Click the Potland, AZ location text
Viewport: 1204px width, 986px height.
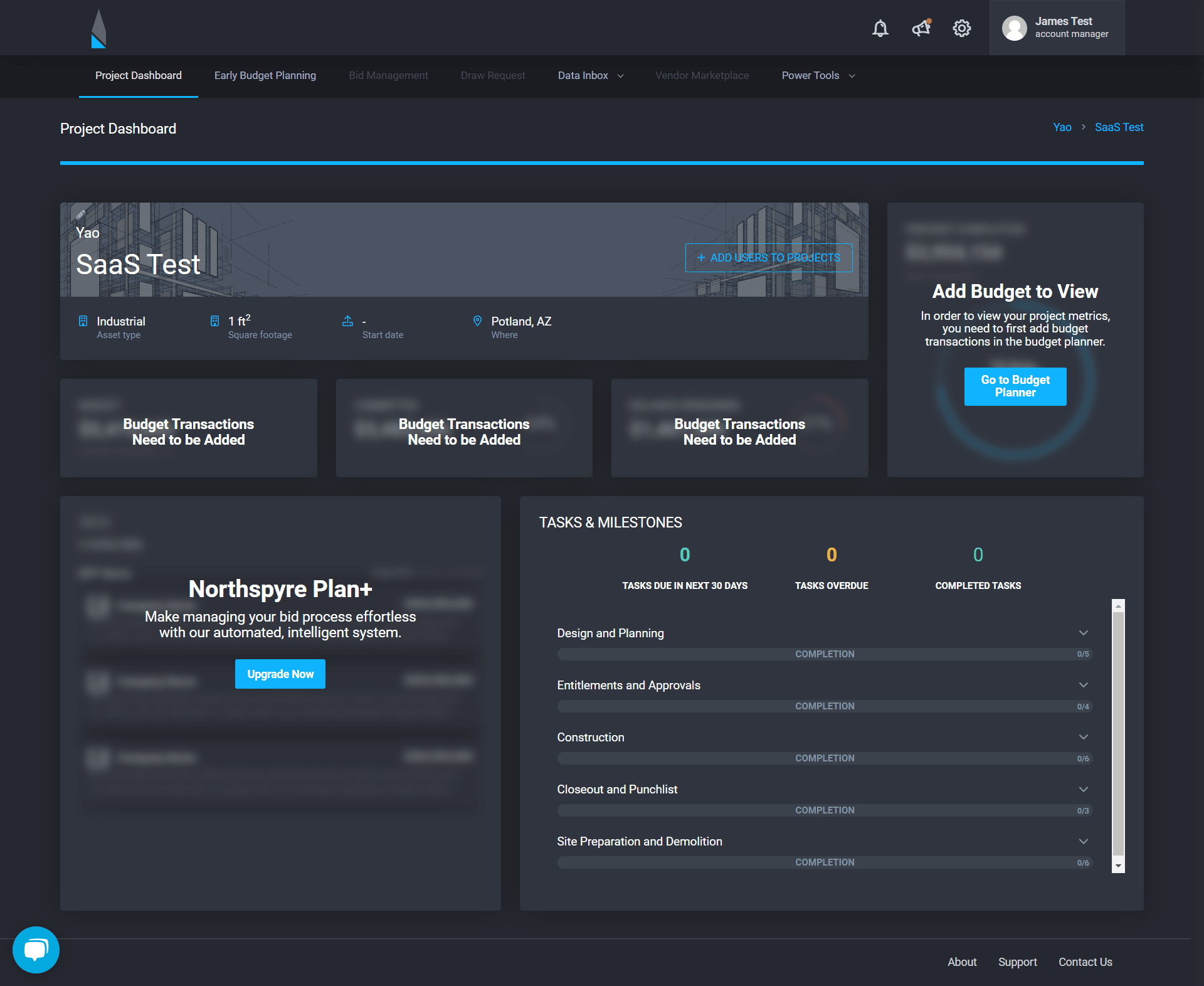(x=521, y=321)
